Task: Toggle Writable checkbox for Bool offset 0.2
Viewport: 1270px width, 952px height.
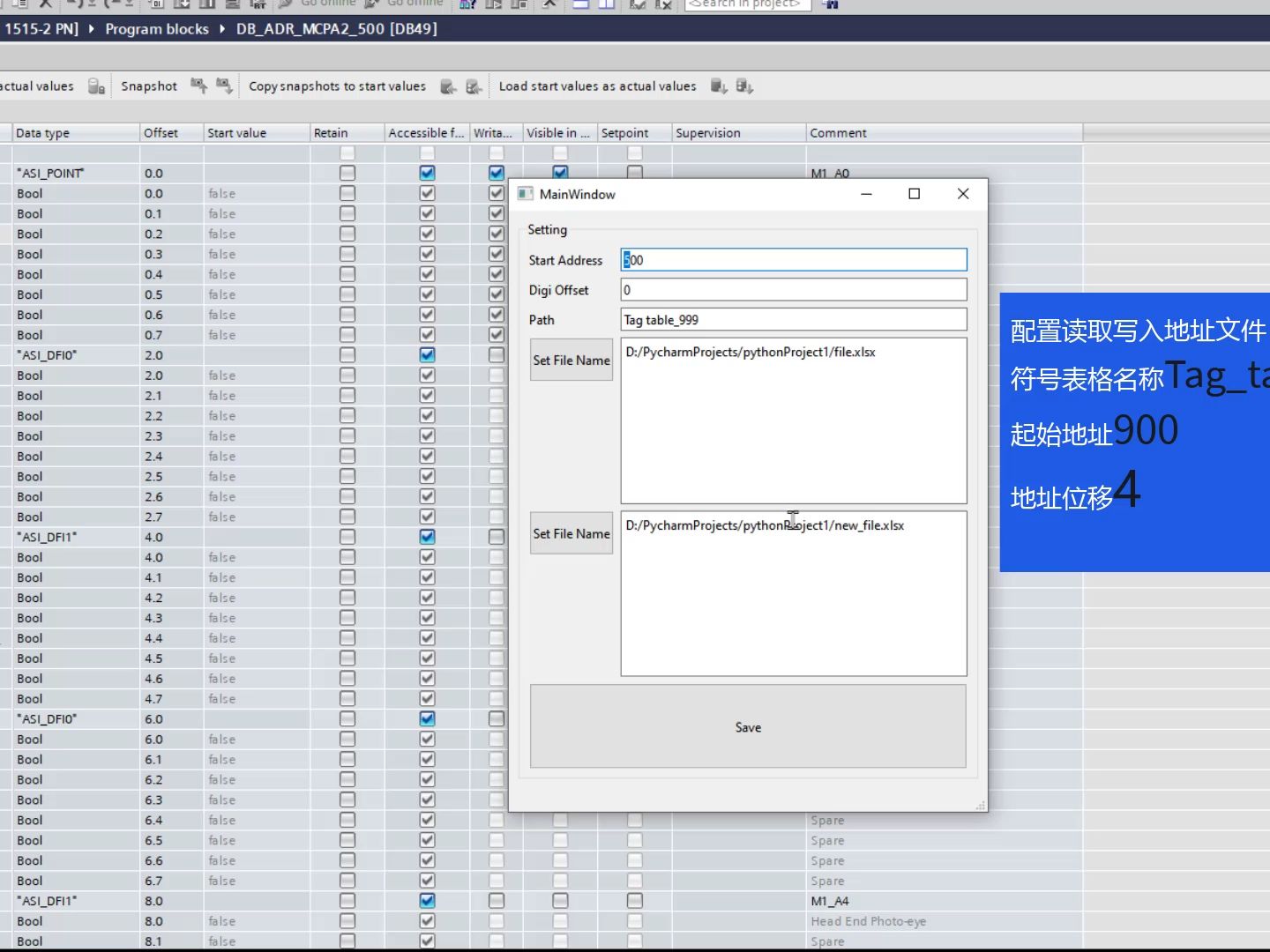Action: tap(497, 234)
